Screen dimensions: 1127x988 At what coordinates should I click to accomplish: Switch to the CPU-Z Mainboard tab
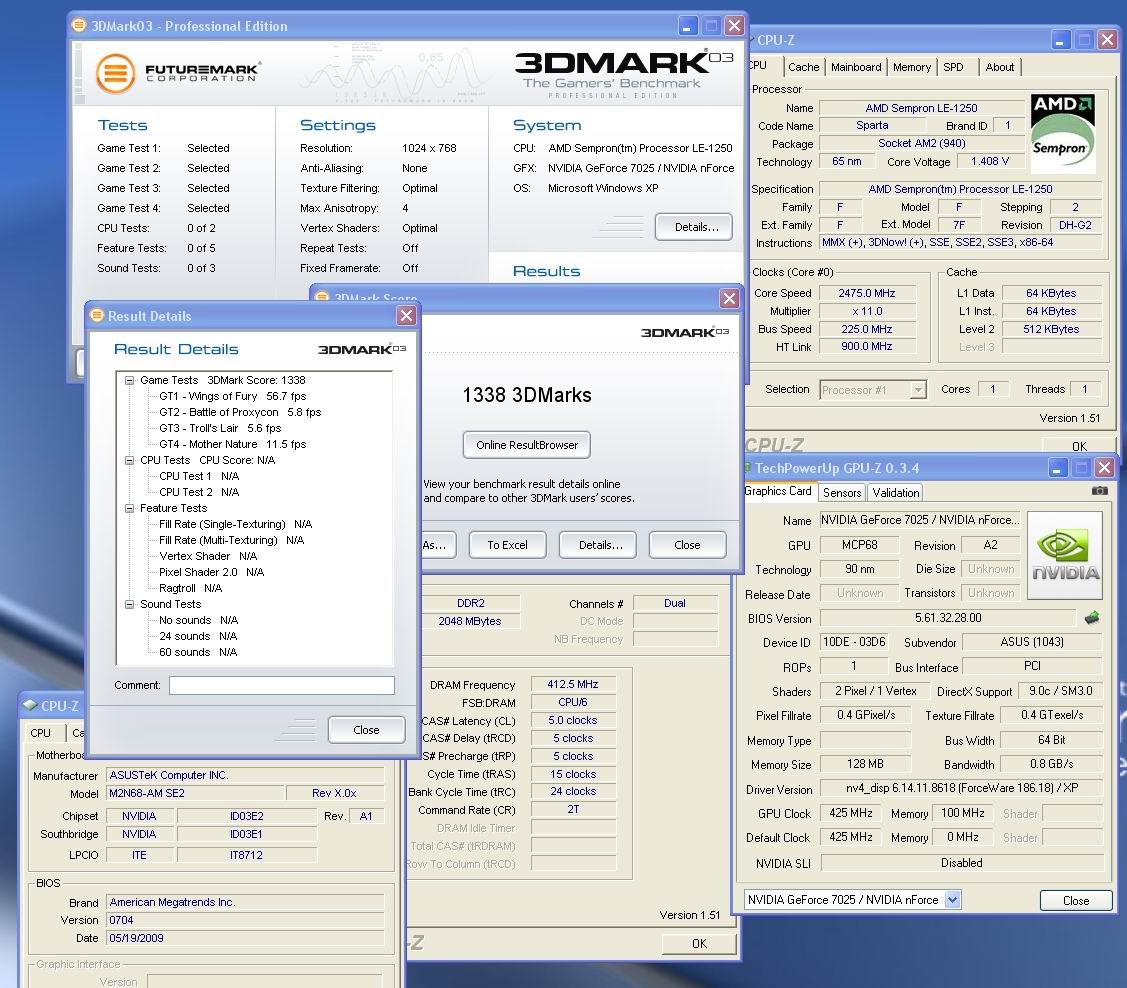click(x=856, y=67)
